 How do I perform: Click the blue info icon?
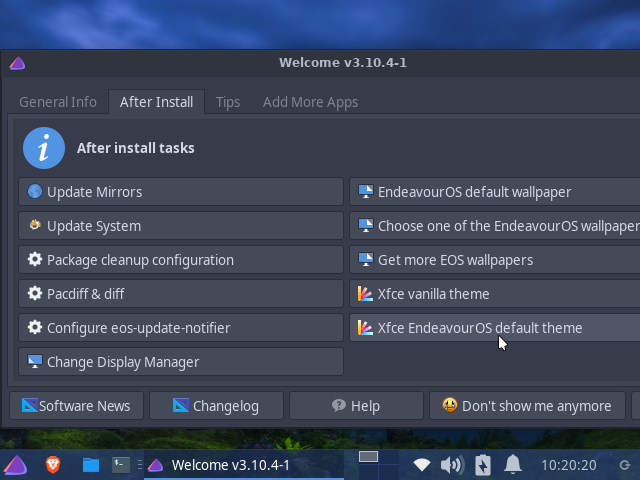(44, 148)
